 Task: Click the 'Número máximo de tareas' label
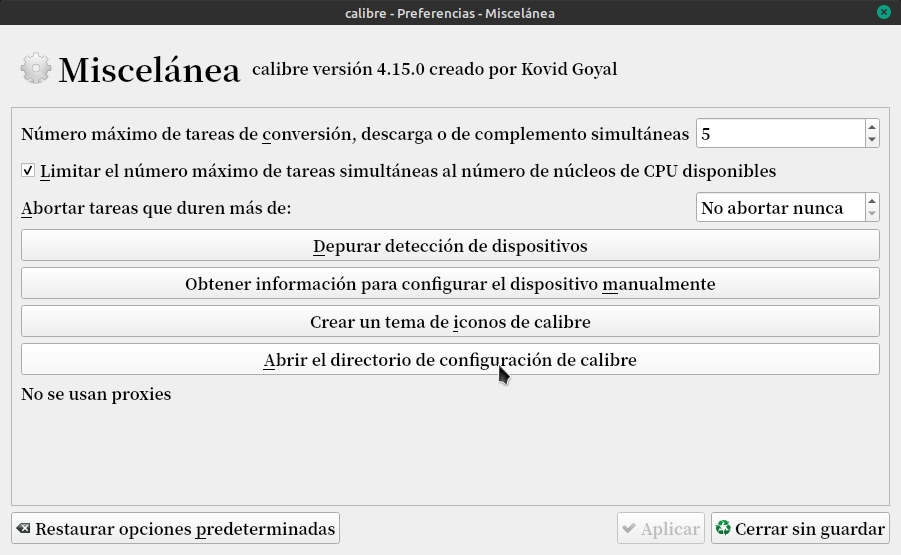(355, 134)
